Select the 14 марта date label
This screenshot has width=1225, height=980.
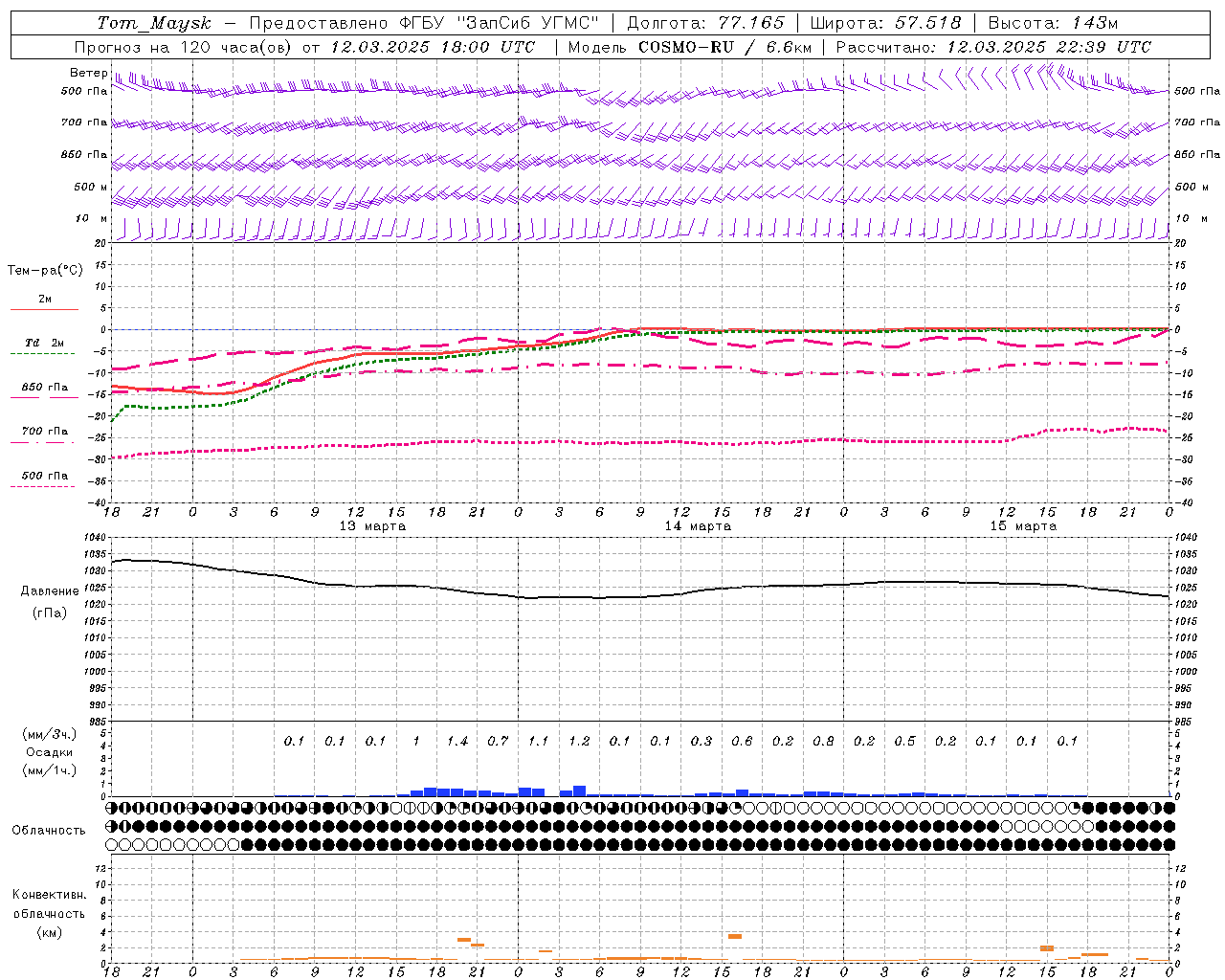pos(698,525)
